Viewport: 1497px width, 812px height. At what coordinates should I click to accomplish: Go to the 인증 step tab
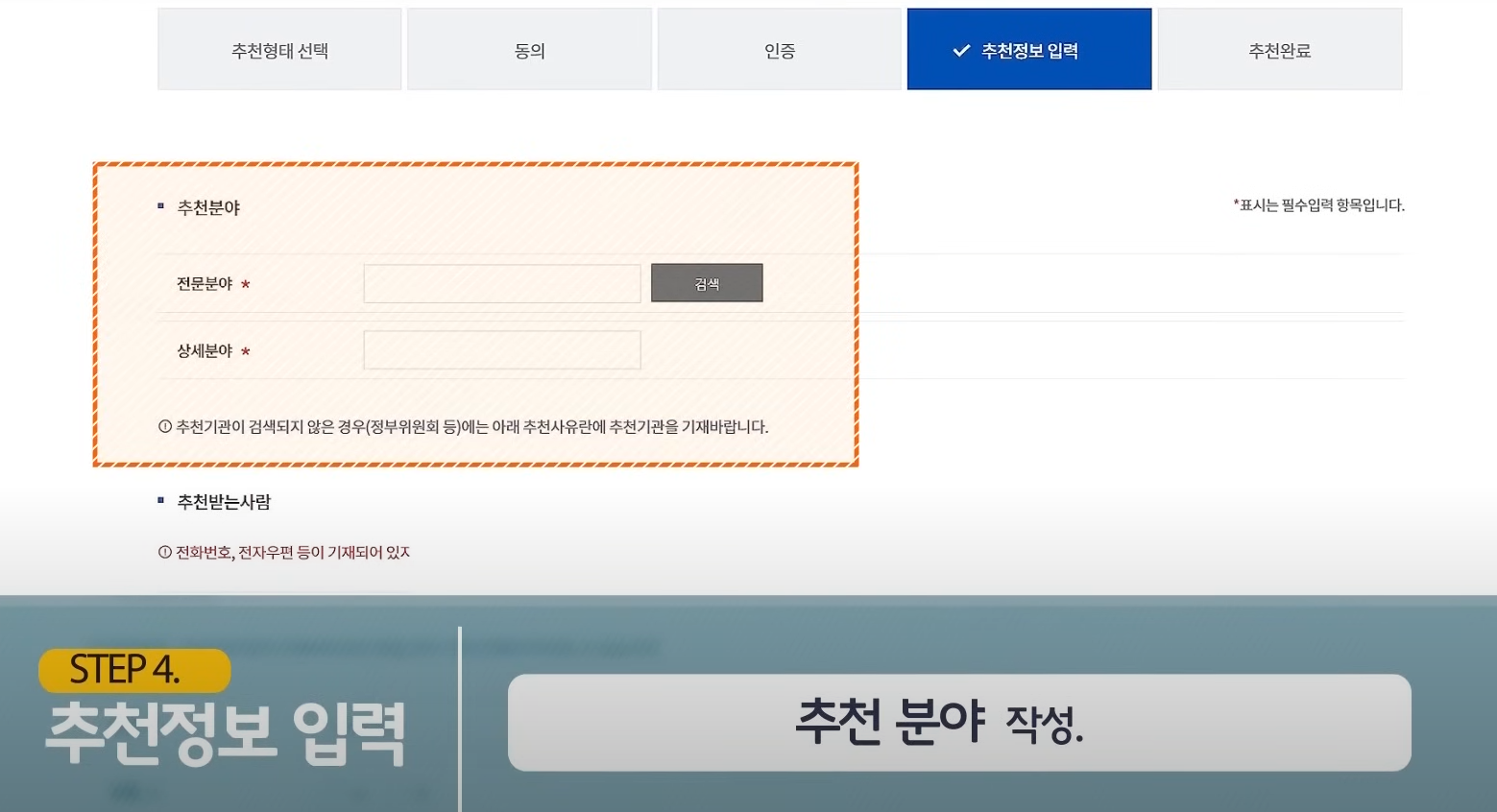(780, 50)
